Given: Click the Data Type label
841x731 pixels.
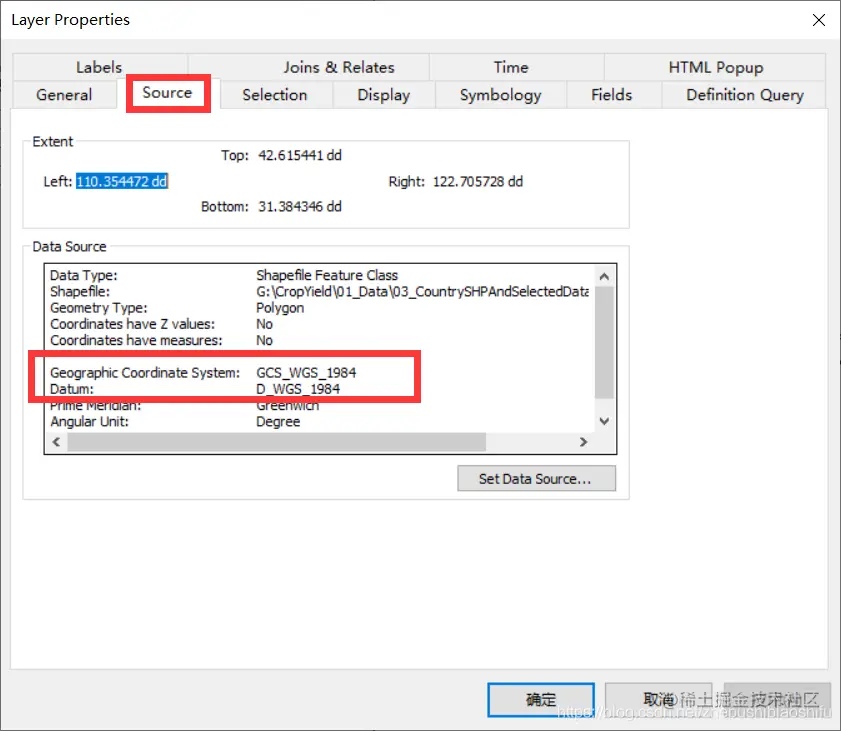Looking at the screenshot, I should 84,275.
